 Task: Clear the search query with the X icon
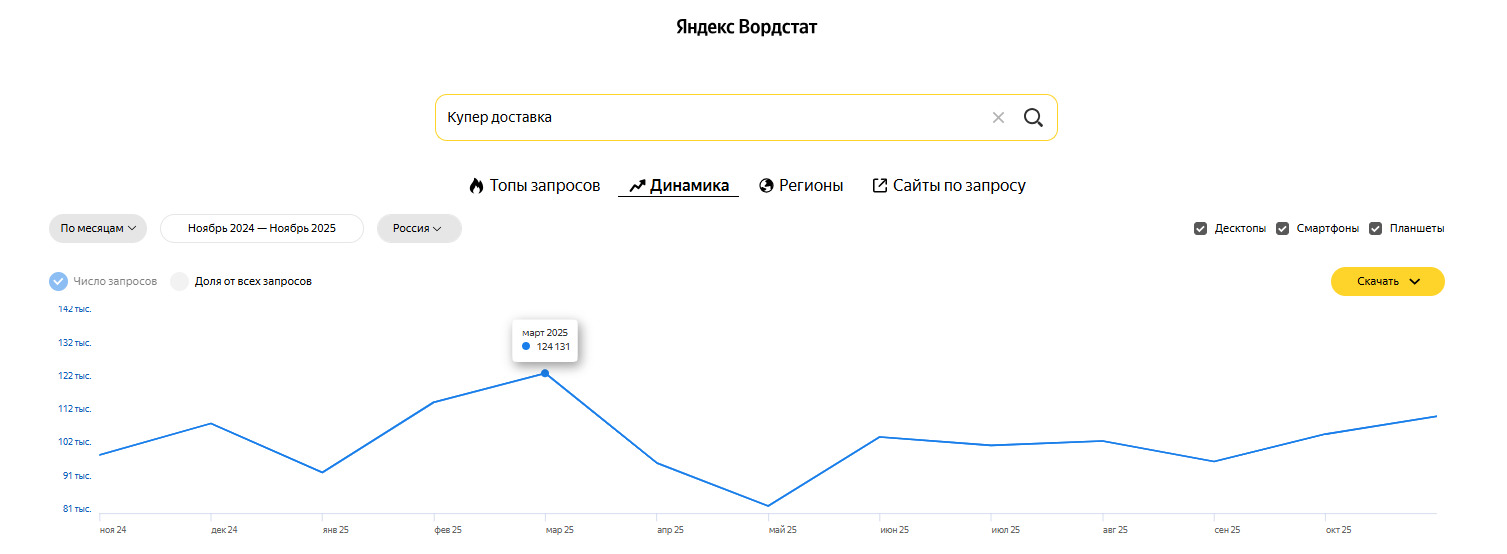998,118
